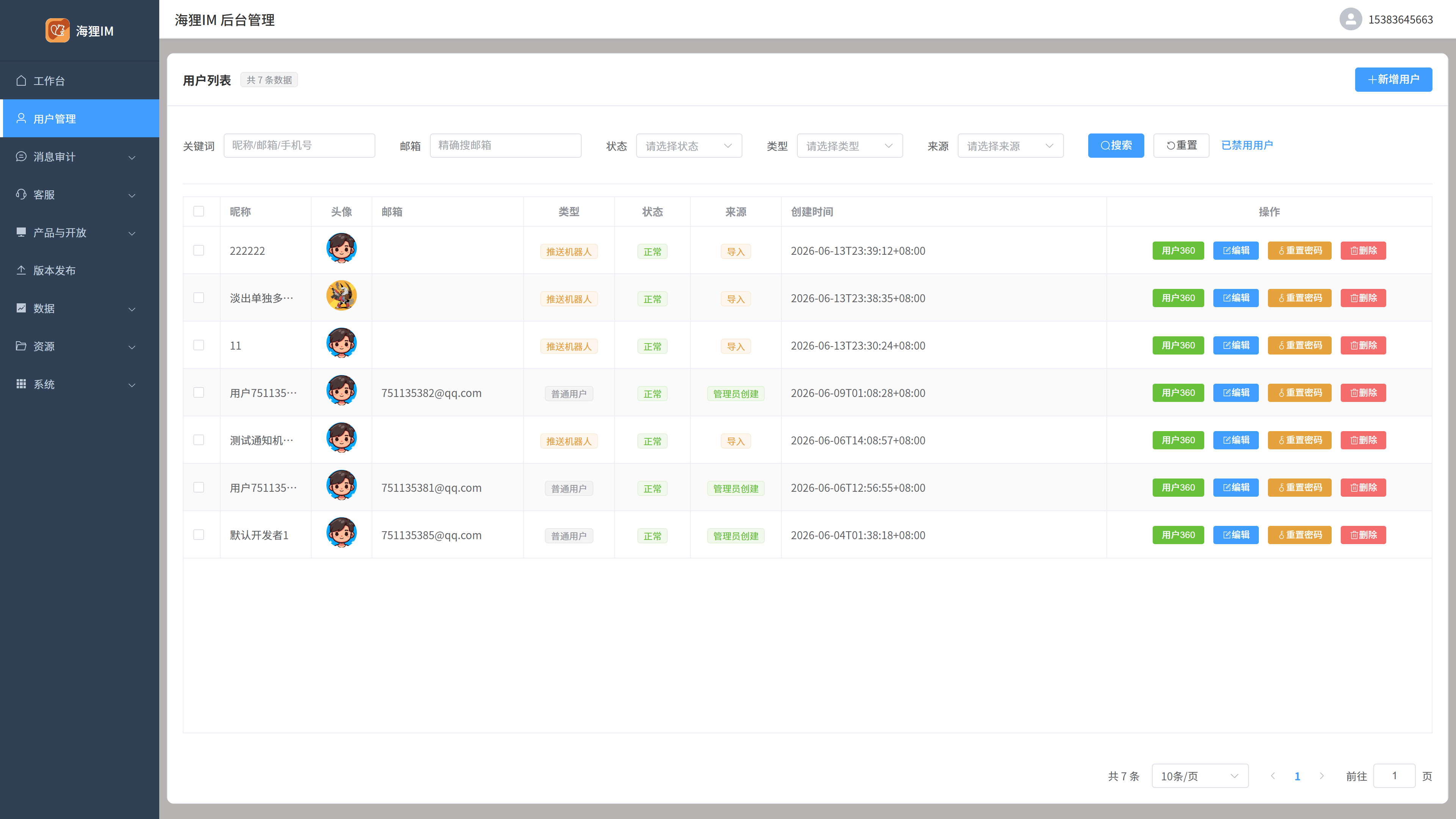1456x819 pixels.
Task: Click the eagle avatar of 淡出单独多
Action: point(341,296)
